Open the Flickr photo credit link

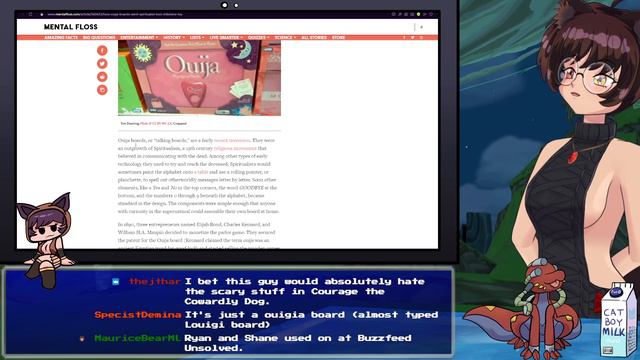[156, 123]
